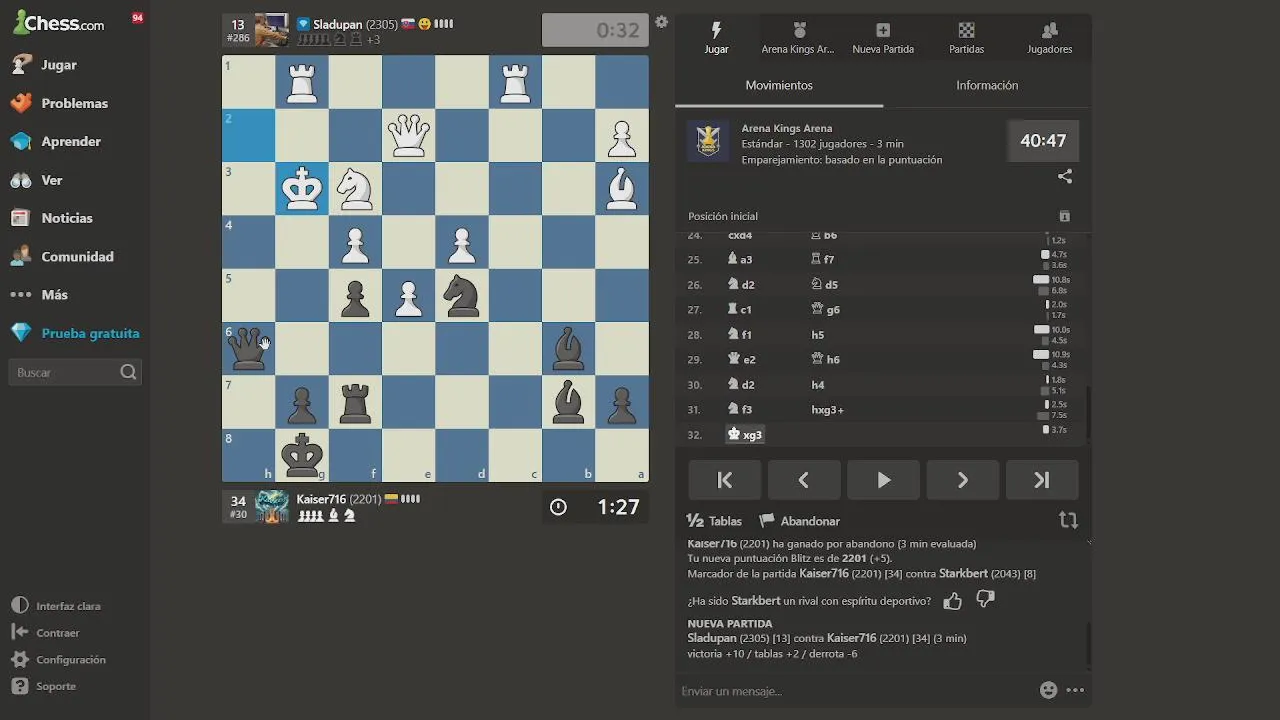Expand the Más menu
Viewport: 1280px width, 720px height.
click(x=54, y=295)
